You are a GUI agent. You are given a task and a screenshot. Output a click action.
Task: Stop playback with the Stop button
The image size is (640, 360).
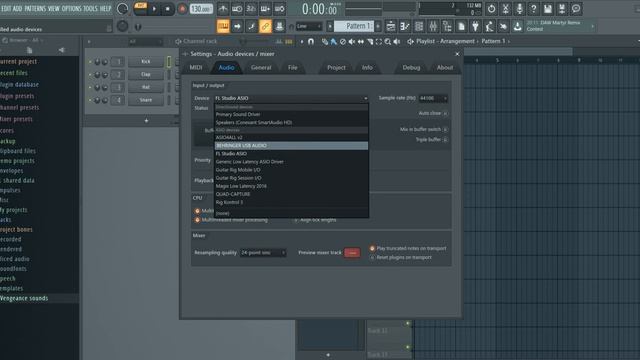pyautogui.click(x=168, y=9)
